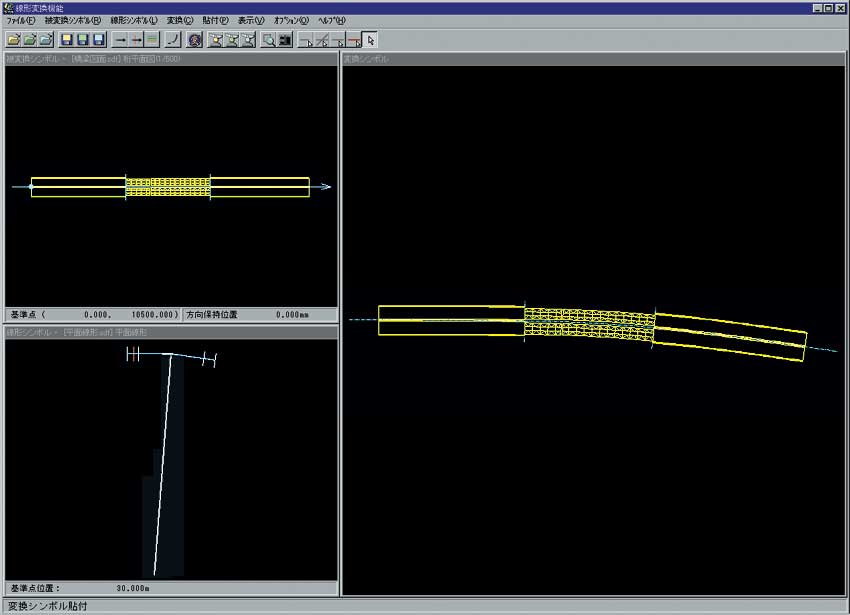Click the gray paste-symbol toolbar icon
Screen dimensions: 850x615
248,40
